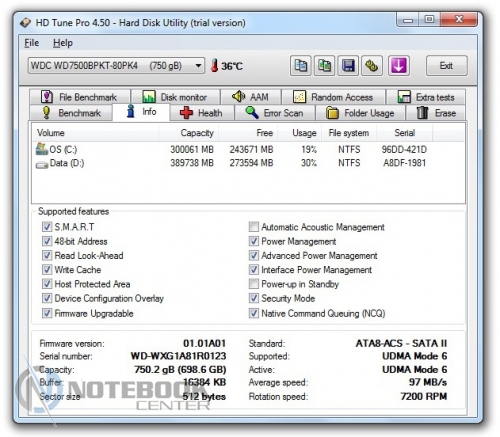Click the 97 MB/s average speed value

(x=428, y=382)
